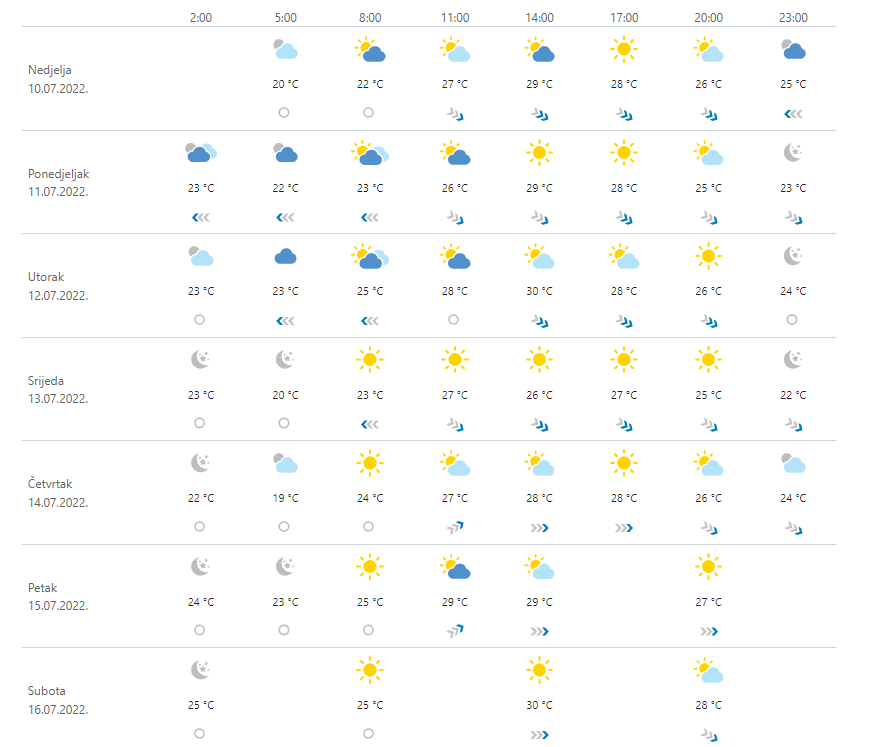The height and width of the screenshot is (747, 884).
Task: Click the wind arrows for Ponedjeljak 2:00
Action: tap(201, 216)
